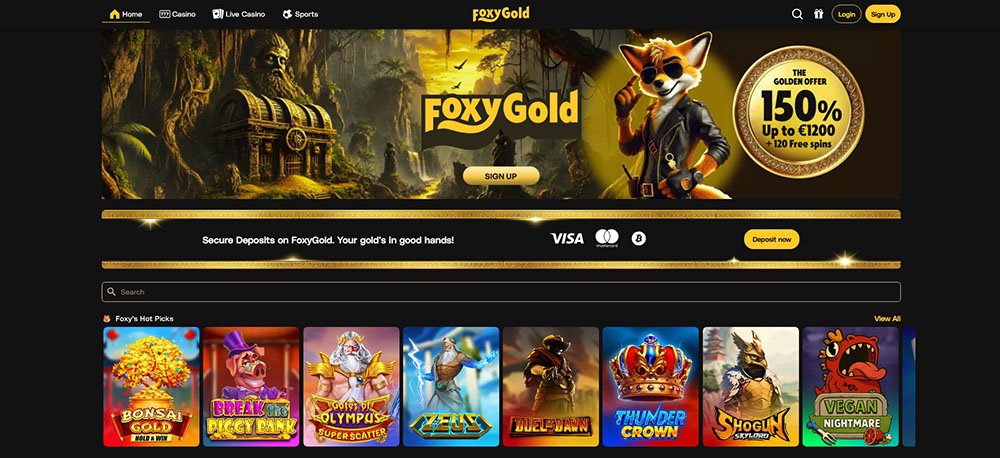Click the fox icon beside Foxy's Hot Picks
The width and height of the screenshot is (1000, 458).
point(107,319)
